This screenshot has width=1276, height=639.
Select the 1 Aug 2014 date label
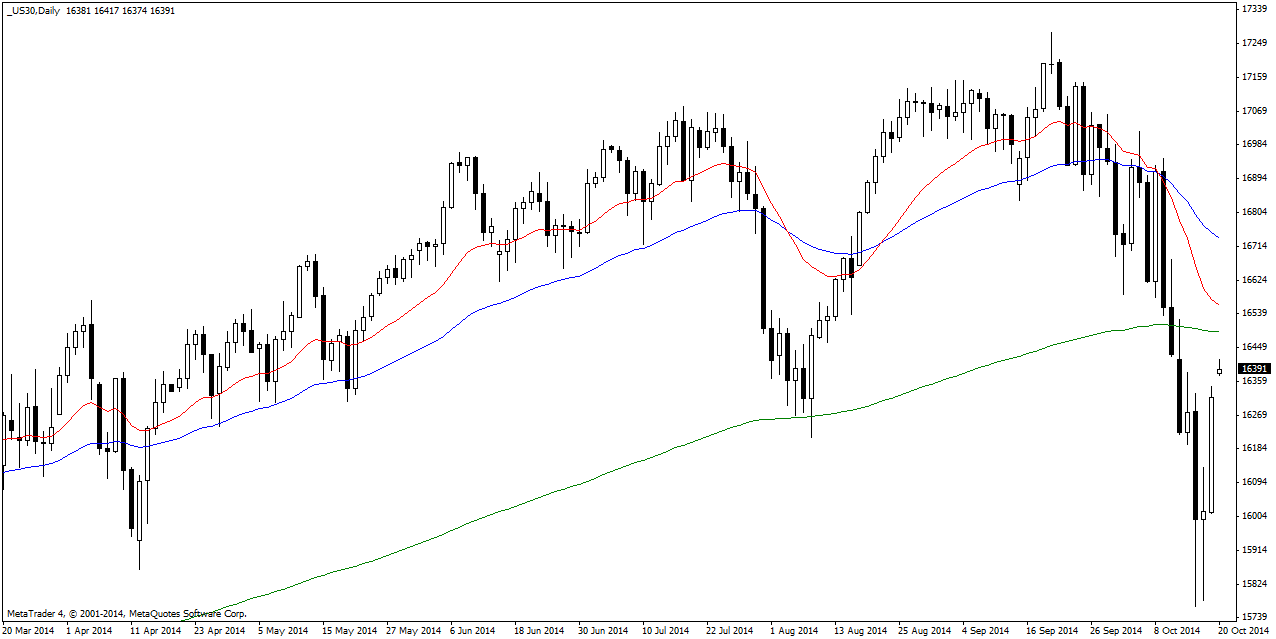794,631
